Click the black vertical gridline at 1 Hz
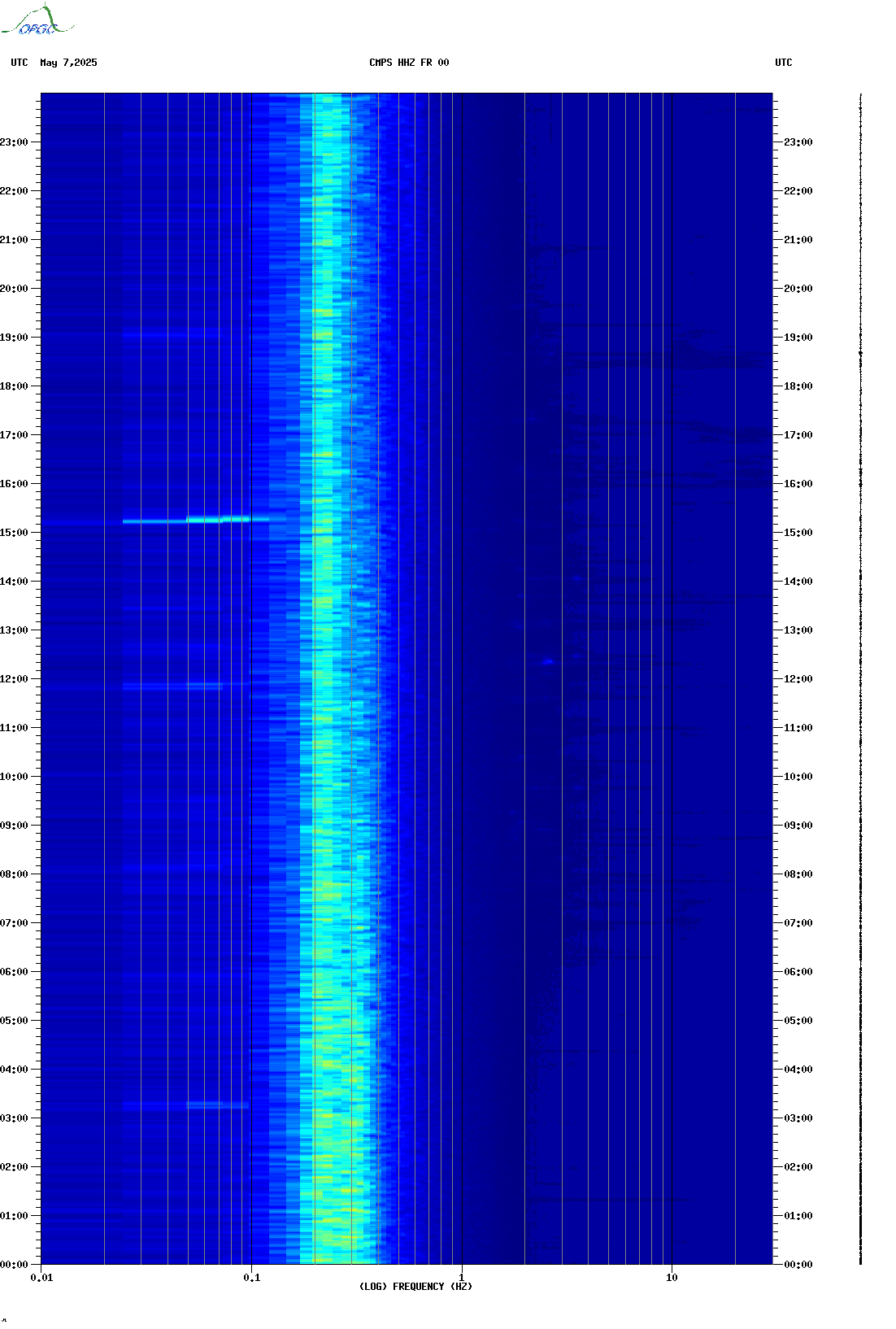Screen dimensions: 896x1329 pyautogui.click(x=462, y=679)
